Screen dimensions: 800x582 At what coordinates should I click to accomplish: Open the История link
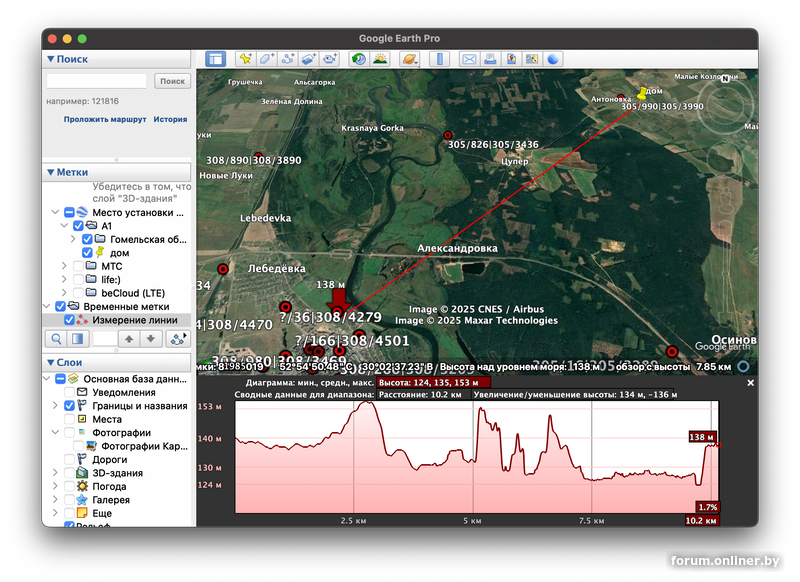170,119
